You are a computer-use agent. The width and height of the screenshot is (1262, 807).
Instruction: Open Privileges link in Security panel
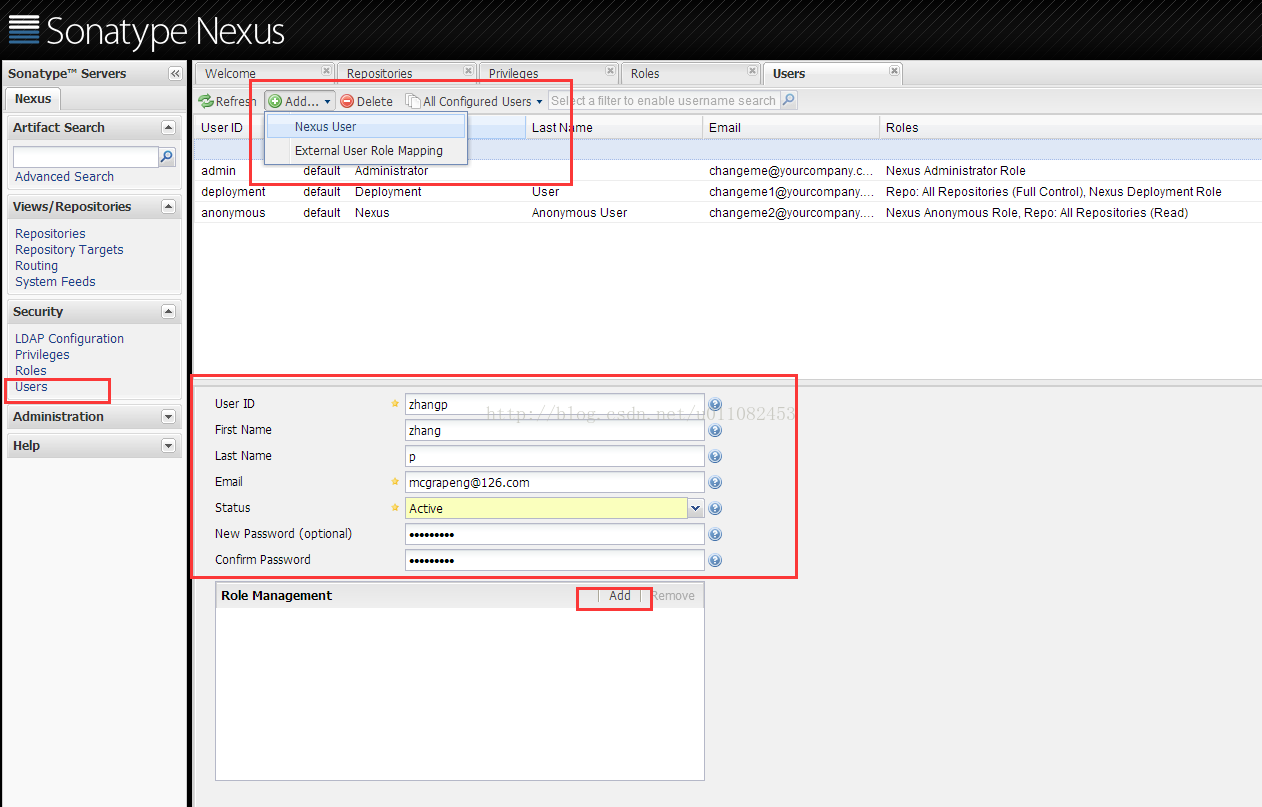tap(42, 355)
